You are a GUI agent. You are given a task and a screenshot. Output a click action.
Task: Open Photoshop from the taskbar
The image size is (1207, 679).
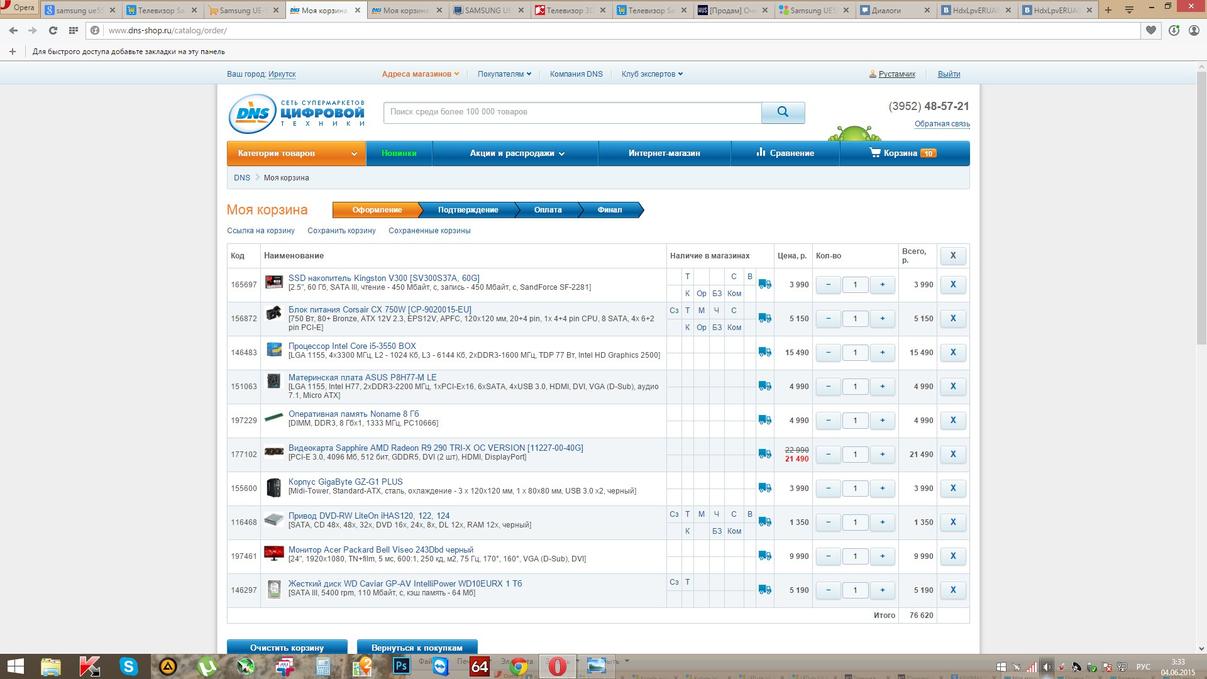pyautogui.click(x=402, y=666)
